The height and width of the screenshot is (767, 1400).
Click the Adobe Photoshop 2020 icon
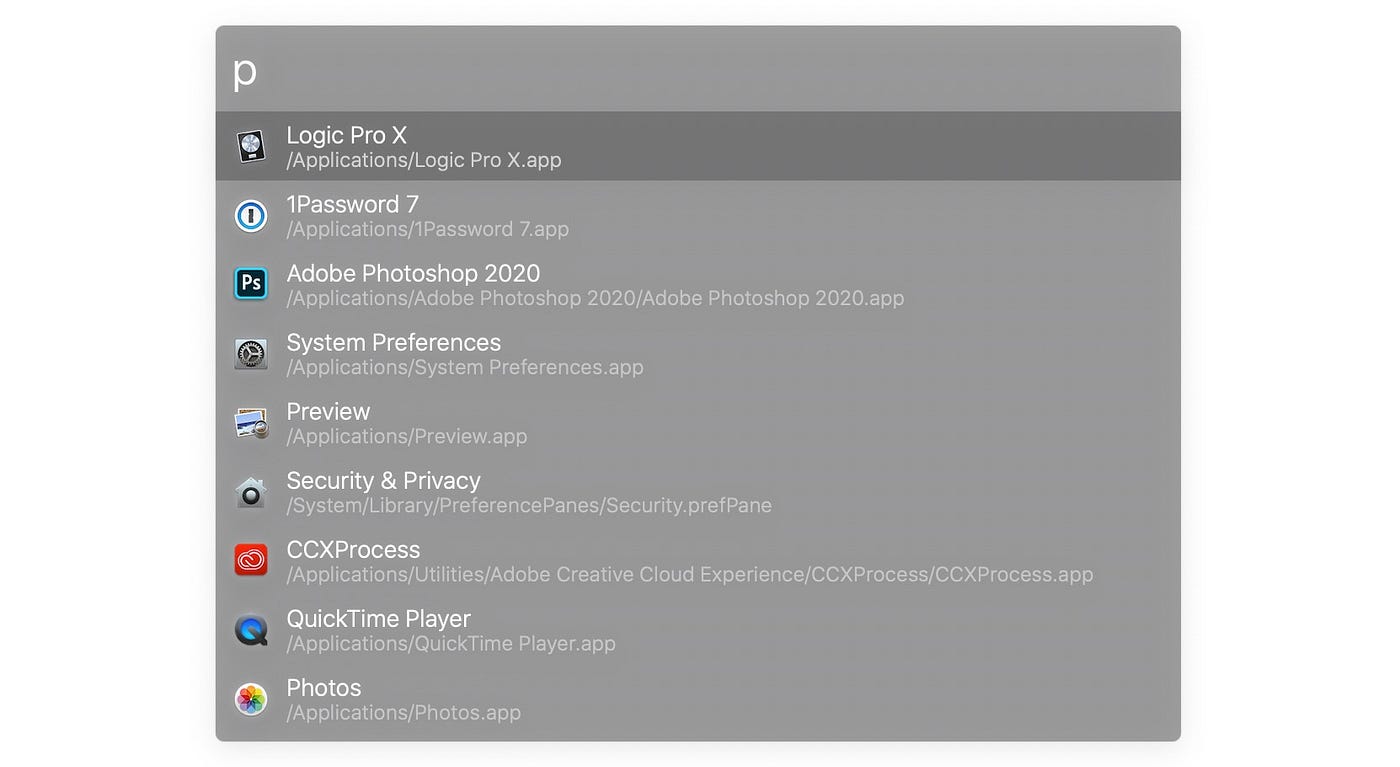click(x=251, y=284)
